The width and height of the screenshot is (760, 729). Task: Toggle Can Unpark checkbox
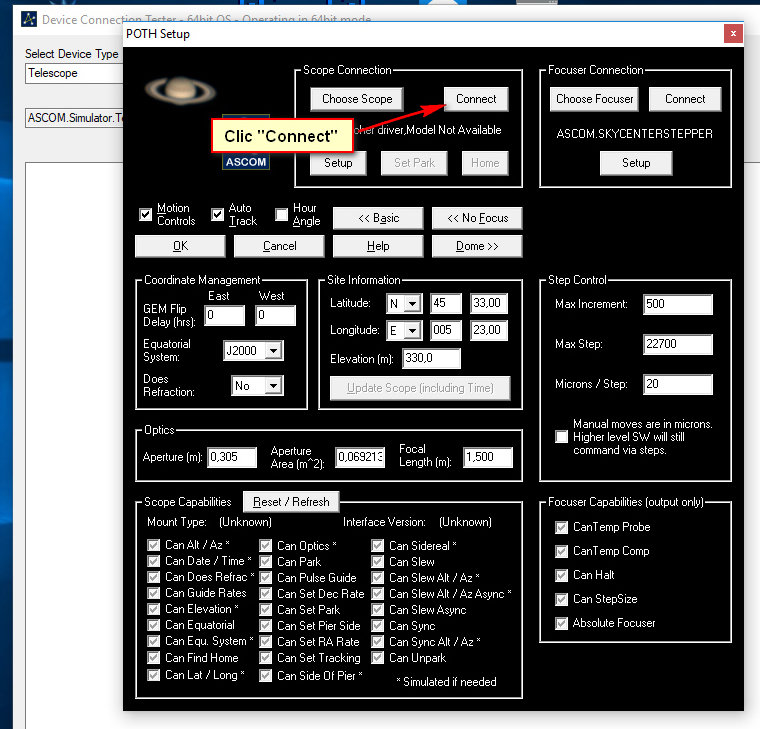378,658
